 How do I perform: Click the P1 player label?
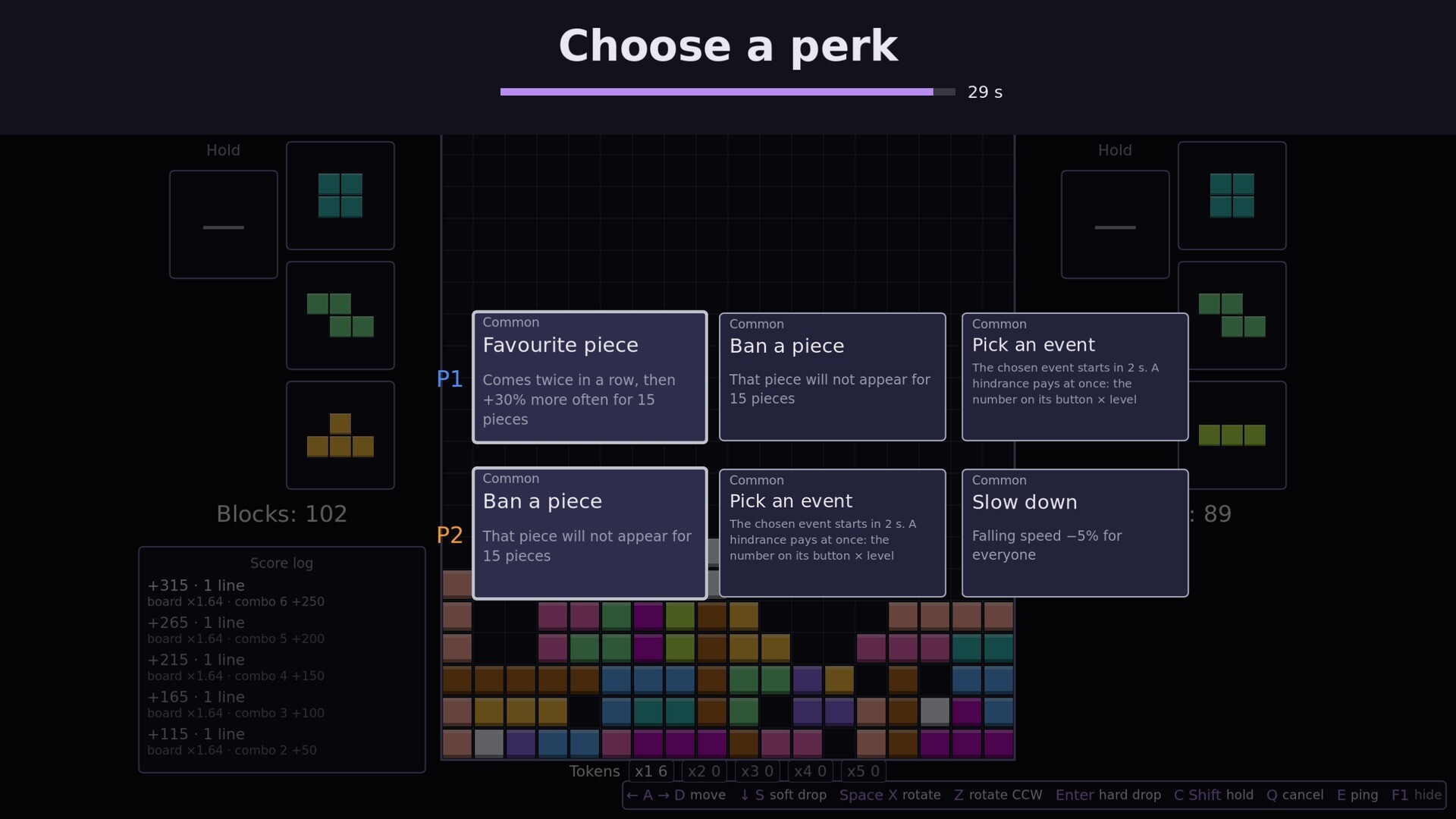[450, 378]
